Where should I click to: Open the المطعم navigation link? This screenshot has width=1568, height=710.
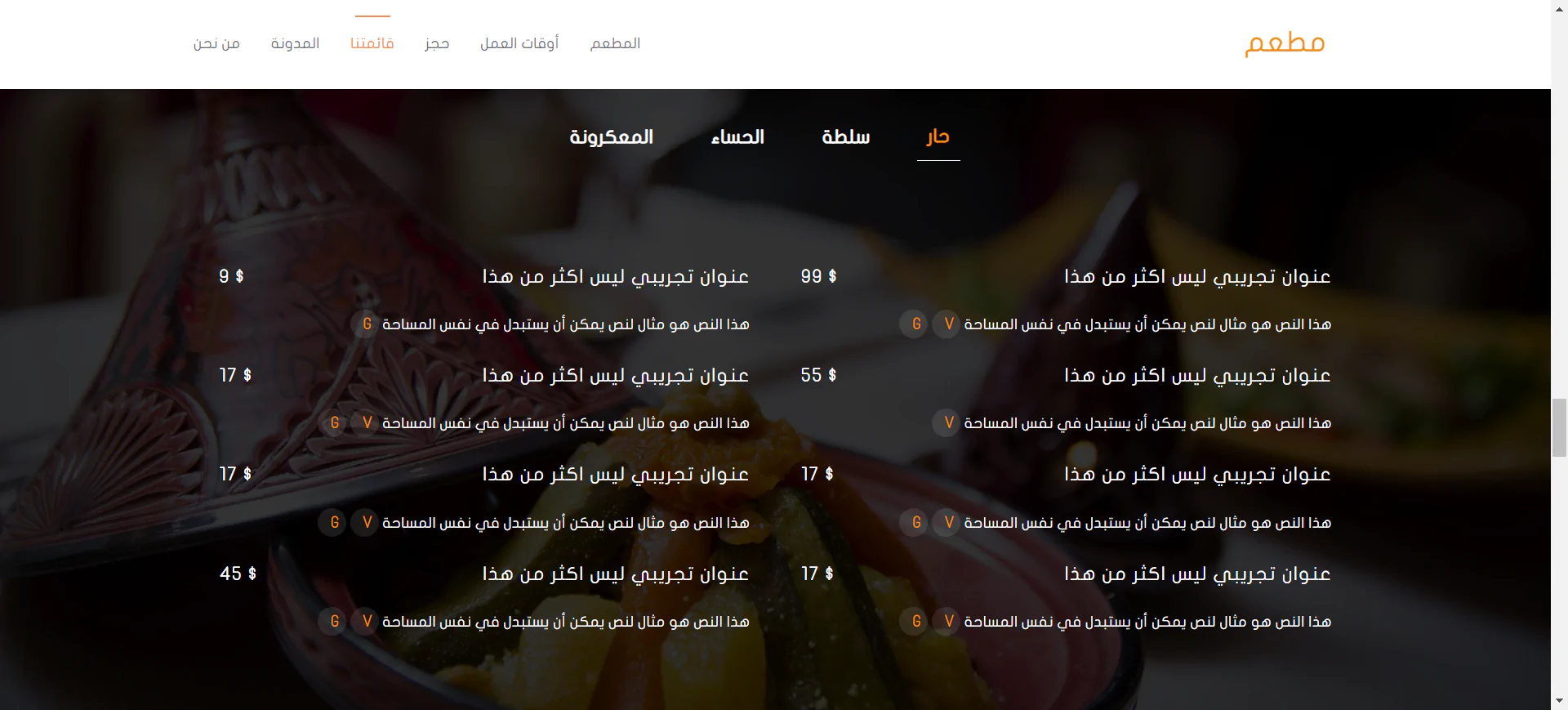[x=615, y=43]
